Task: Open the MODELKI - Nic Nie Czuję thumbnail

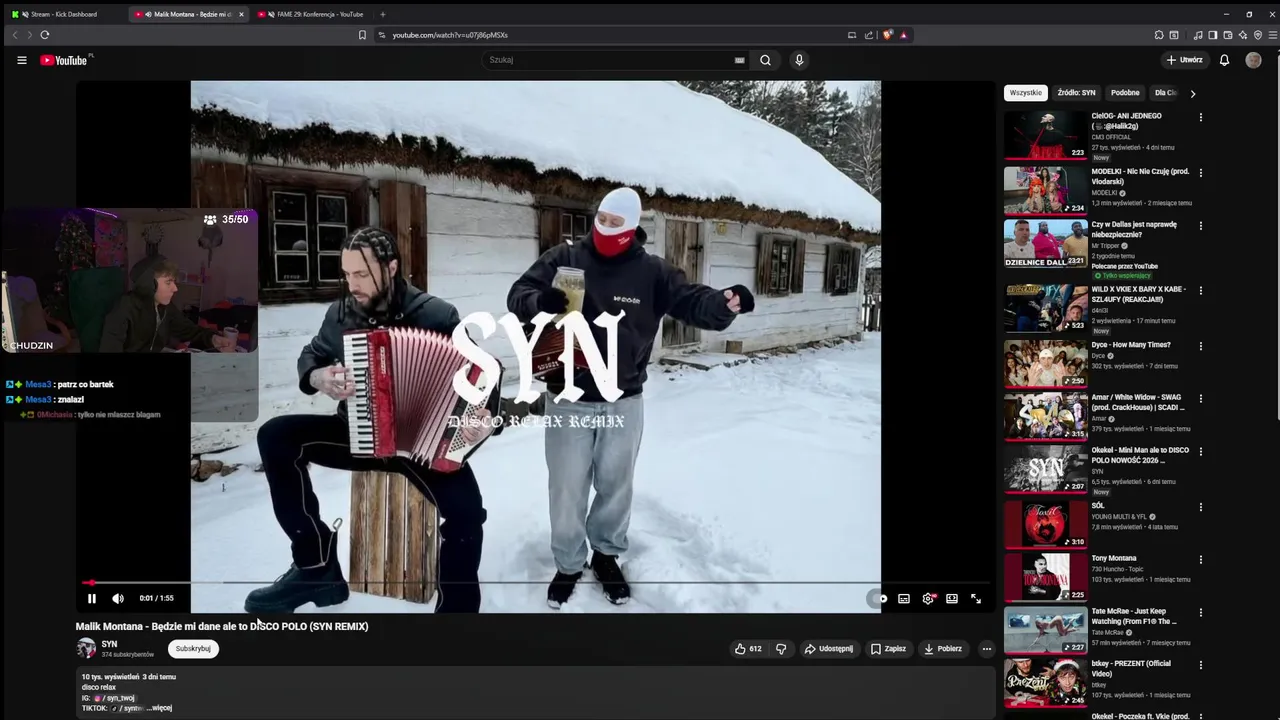Action: click(x=1045, y=190)
